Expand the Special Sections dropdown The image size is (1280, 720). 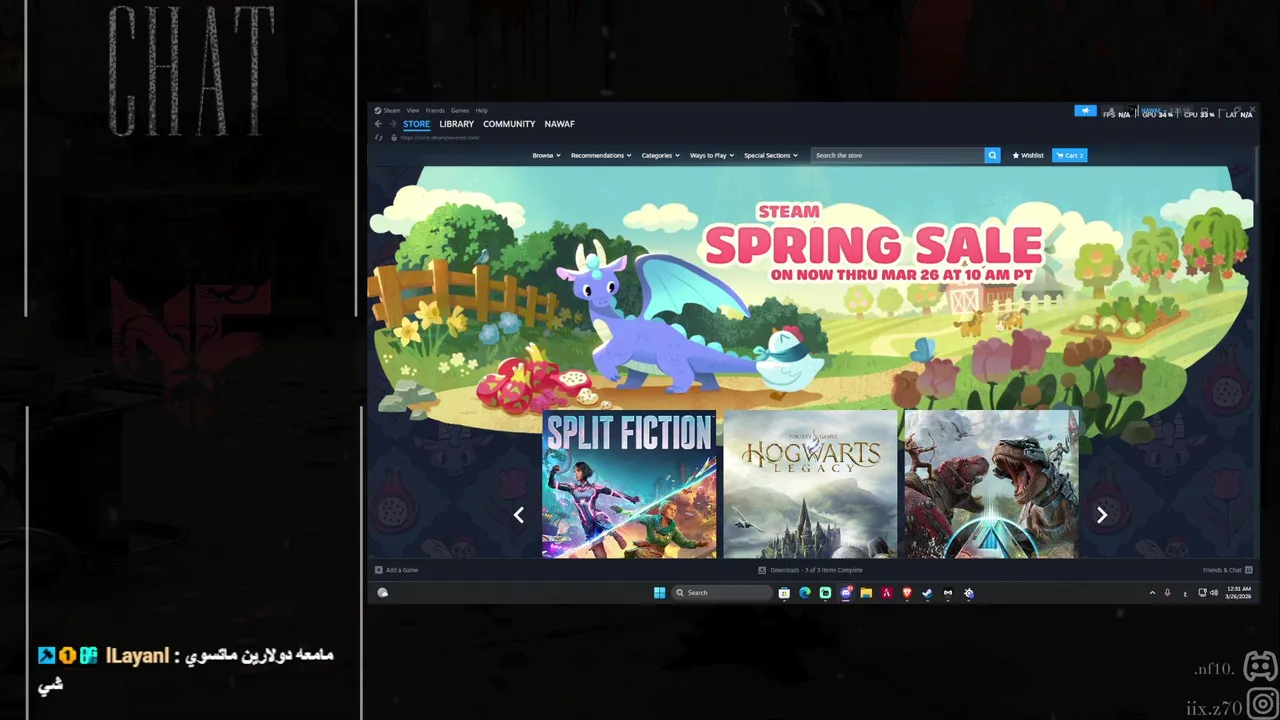[x=771, y=155]
